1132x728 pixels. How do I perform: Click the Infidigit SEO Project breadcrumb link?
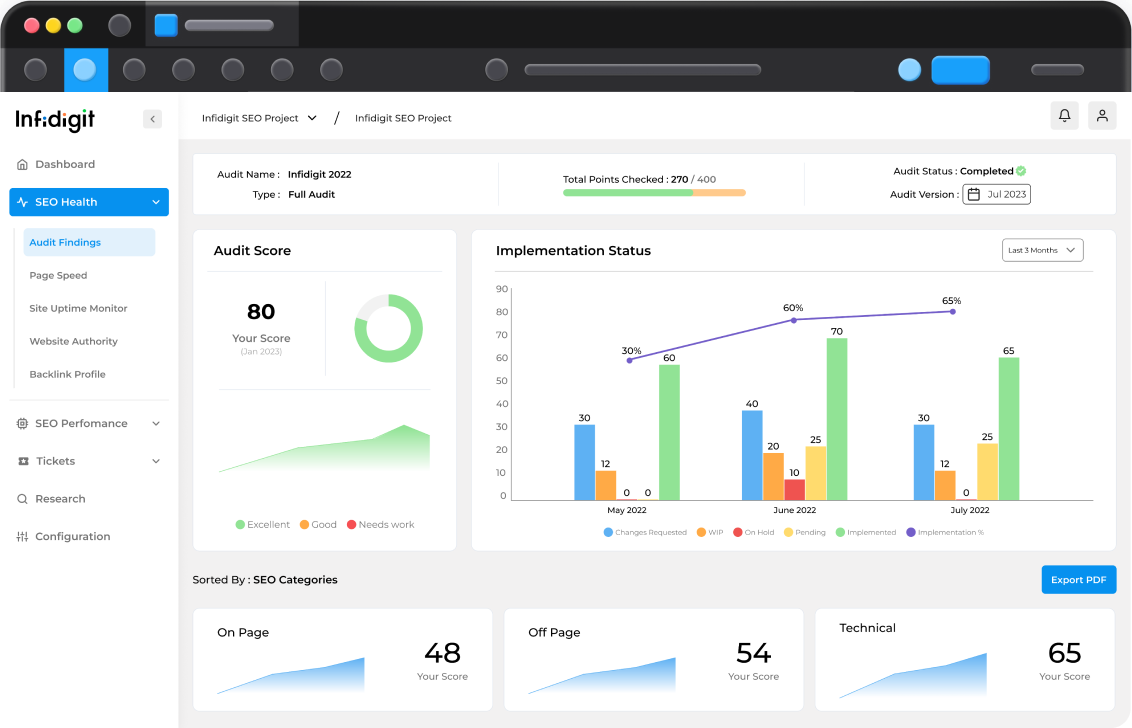pyautogui.click(x=403, y=118)
